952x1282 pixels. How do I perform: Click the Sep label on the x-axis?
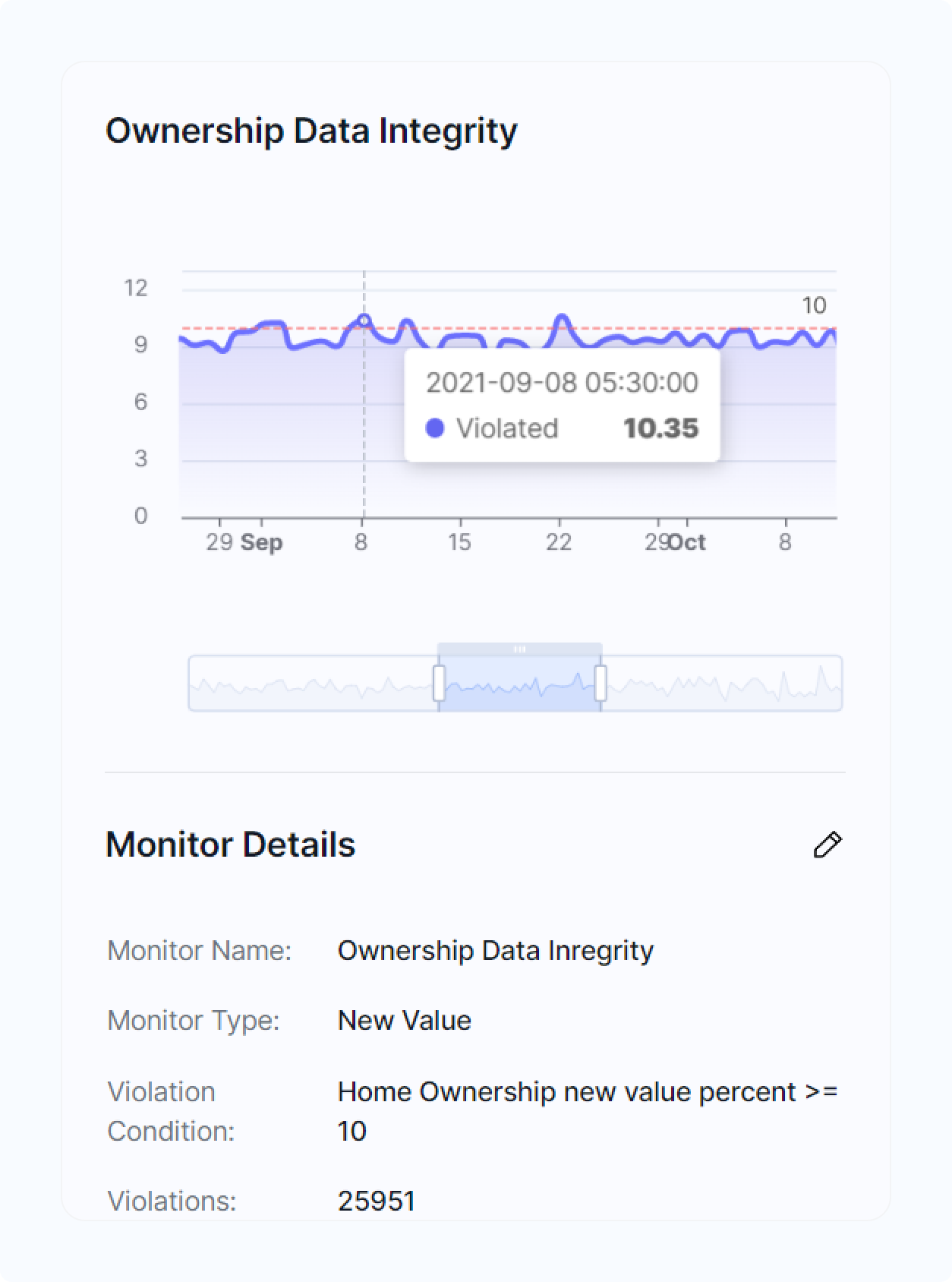261,542
